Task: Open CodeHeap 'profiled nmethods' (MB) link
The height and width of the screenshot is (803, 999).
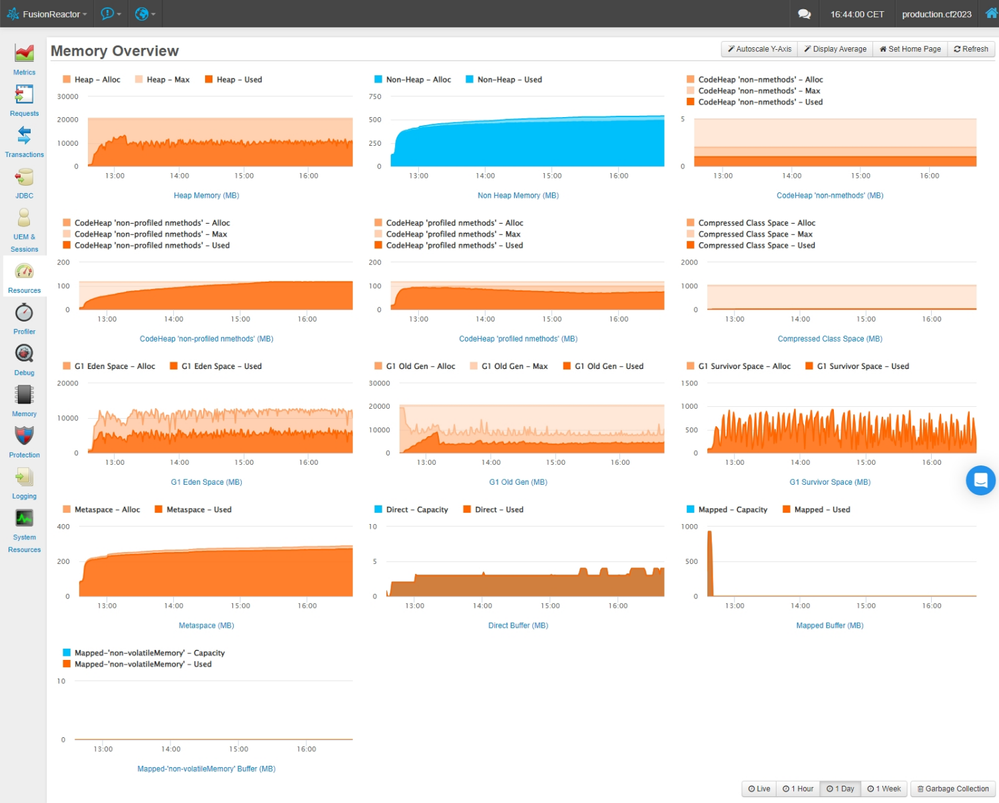Action: 518,339
